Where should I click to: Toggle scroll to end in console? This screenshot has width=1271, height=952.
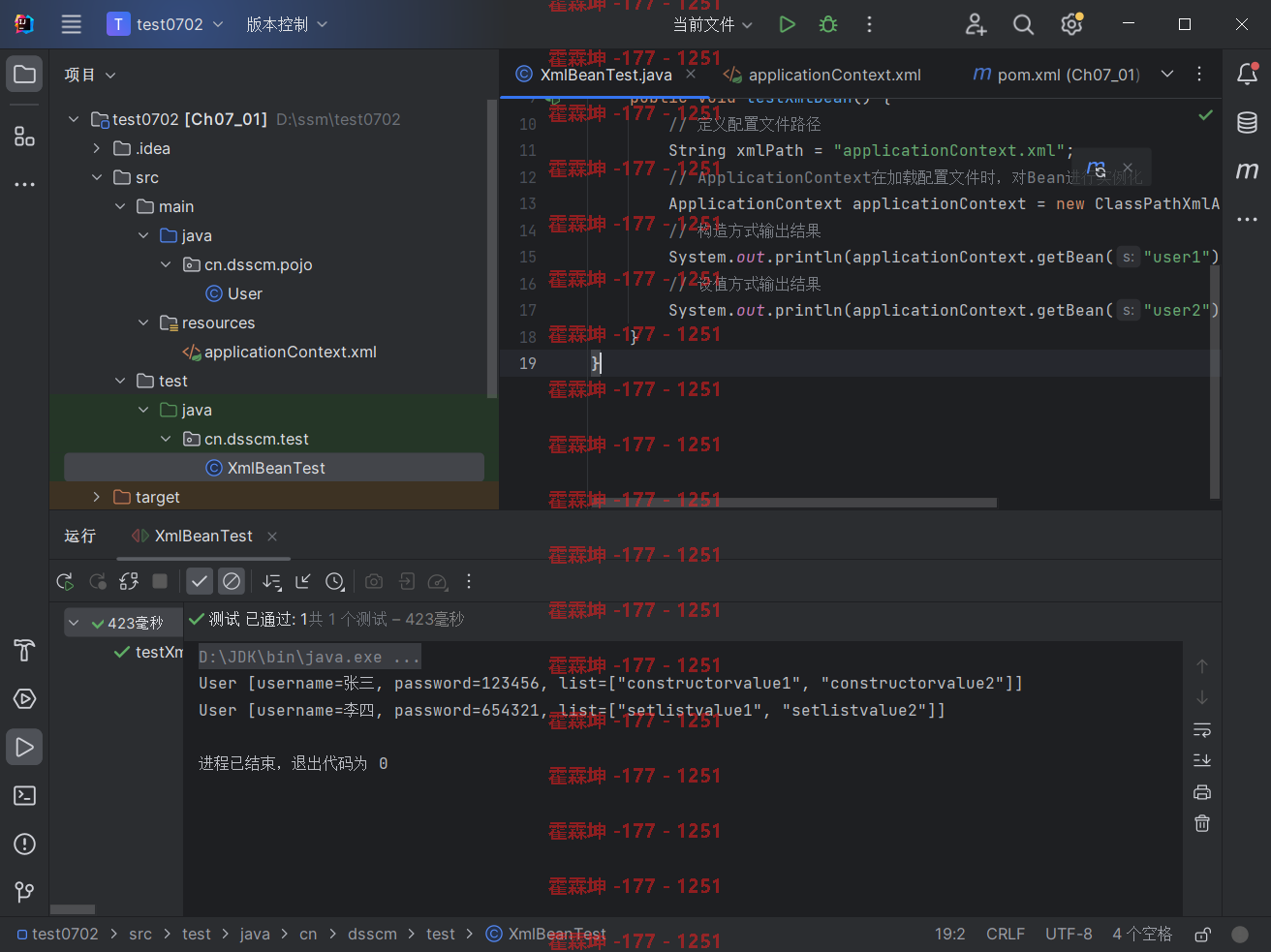tap(1202, 760)
